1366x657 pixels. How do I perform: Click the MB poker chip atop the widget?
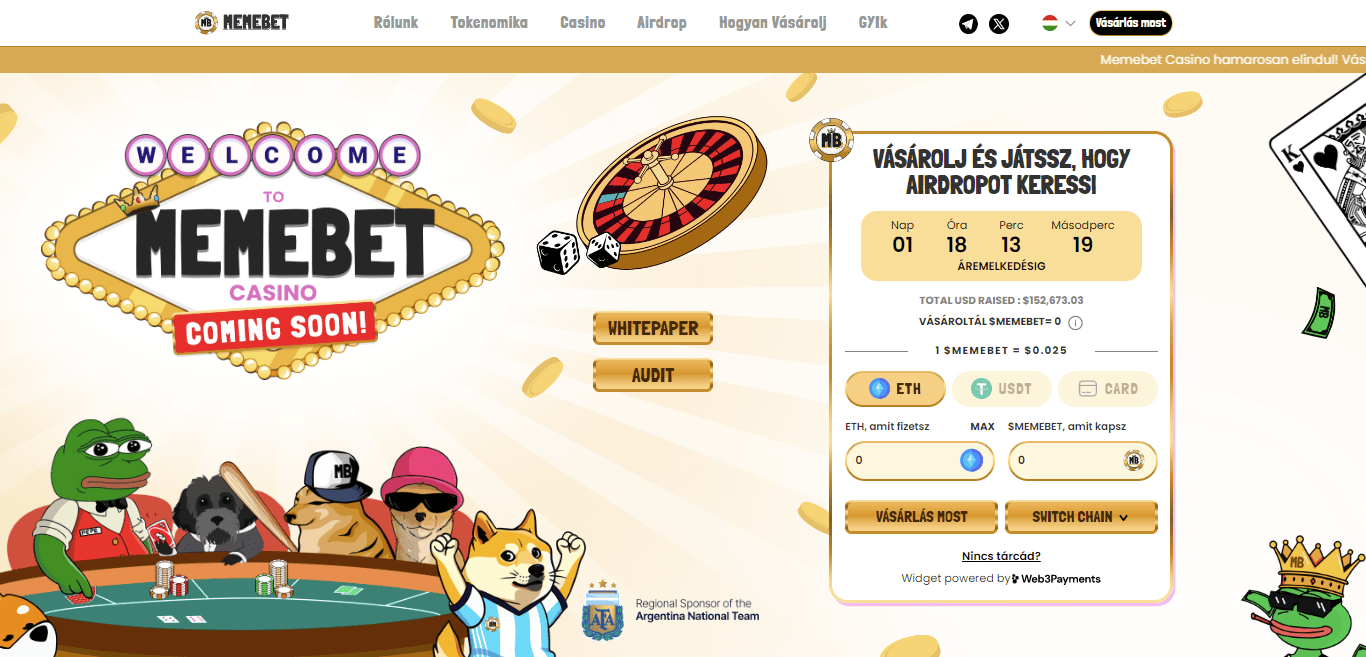coord(831,140)
